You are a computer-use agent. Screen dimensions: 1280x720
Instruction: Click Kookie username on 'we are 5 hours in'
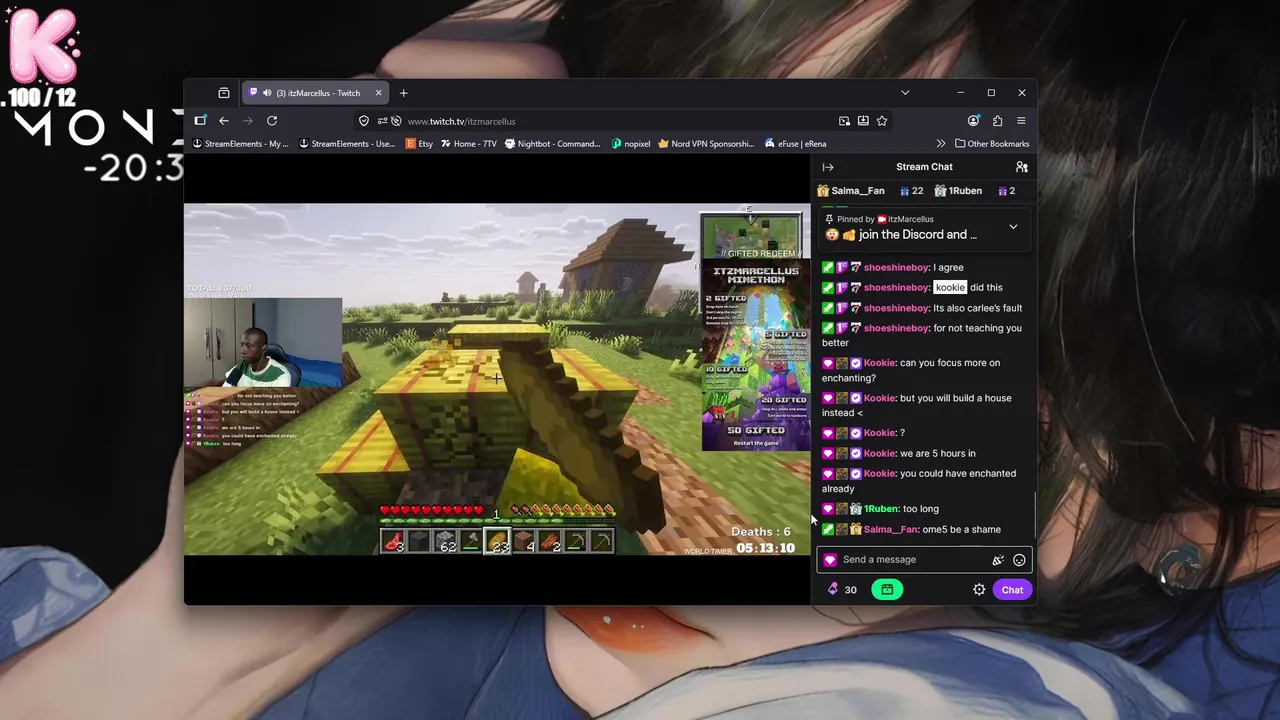879,454
